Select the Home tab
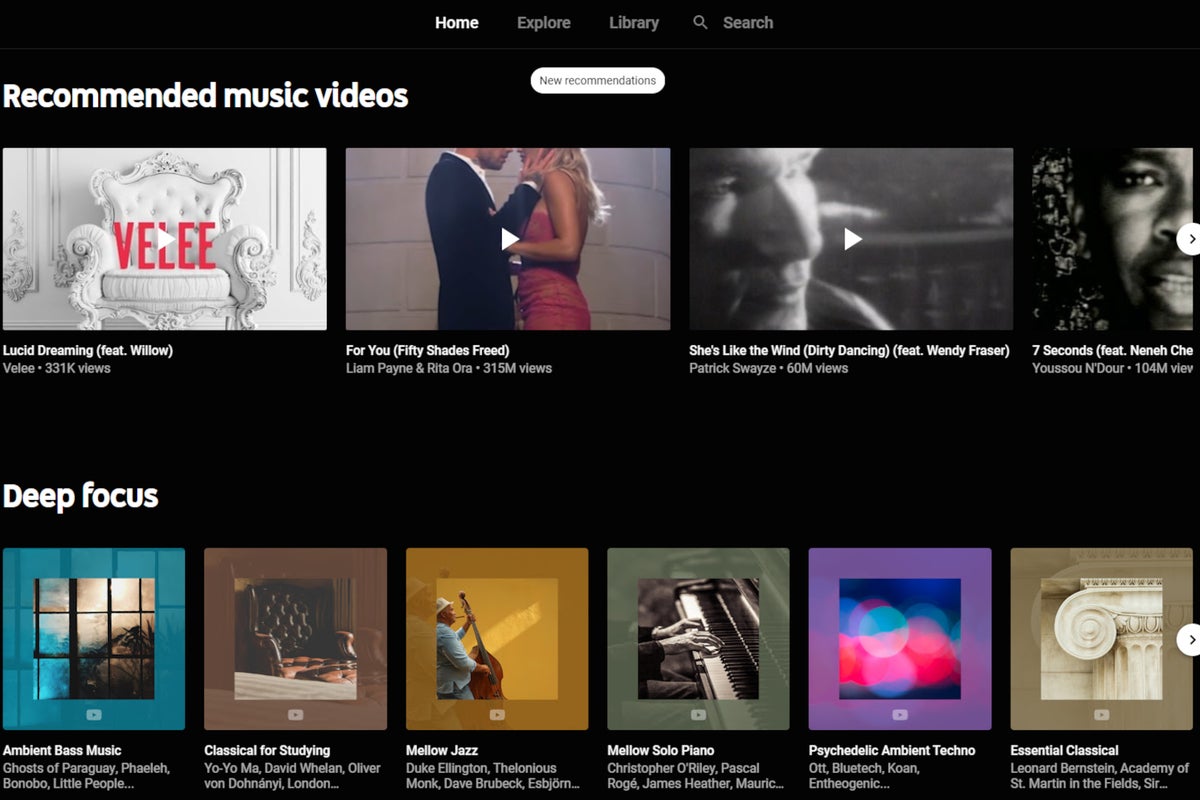Image resolution: width=1200 pixels, height=800 pixels. pos(456,22)
